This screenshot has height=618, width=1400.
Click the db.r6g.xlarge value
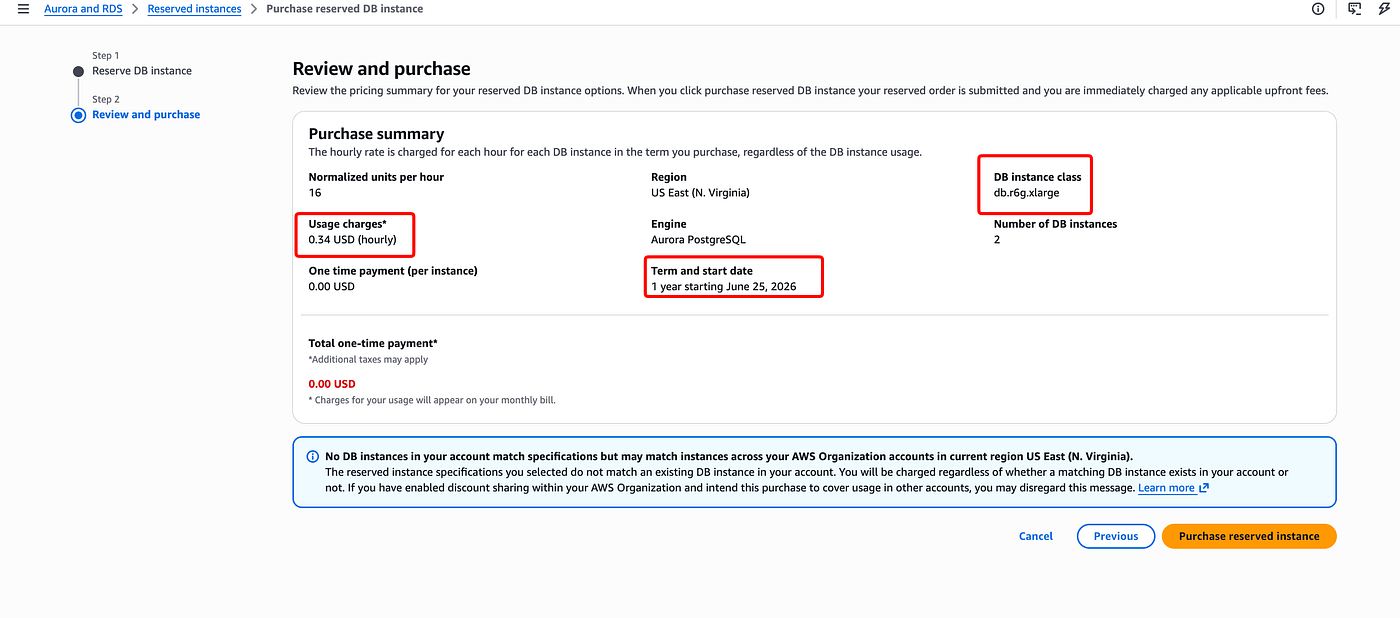(1026, 193)
